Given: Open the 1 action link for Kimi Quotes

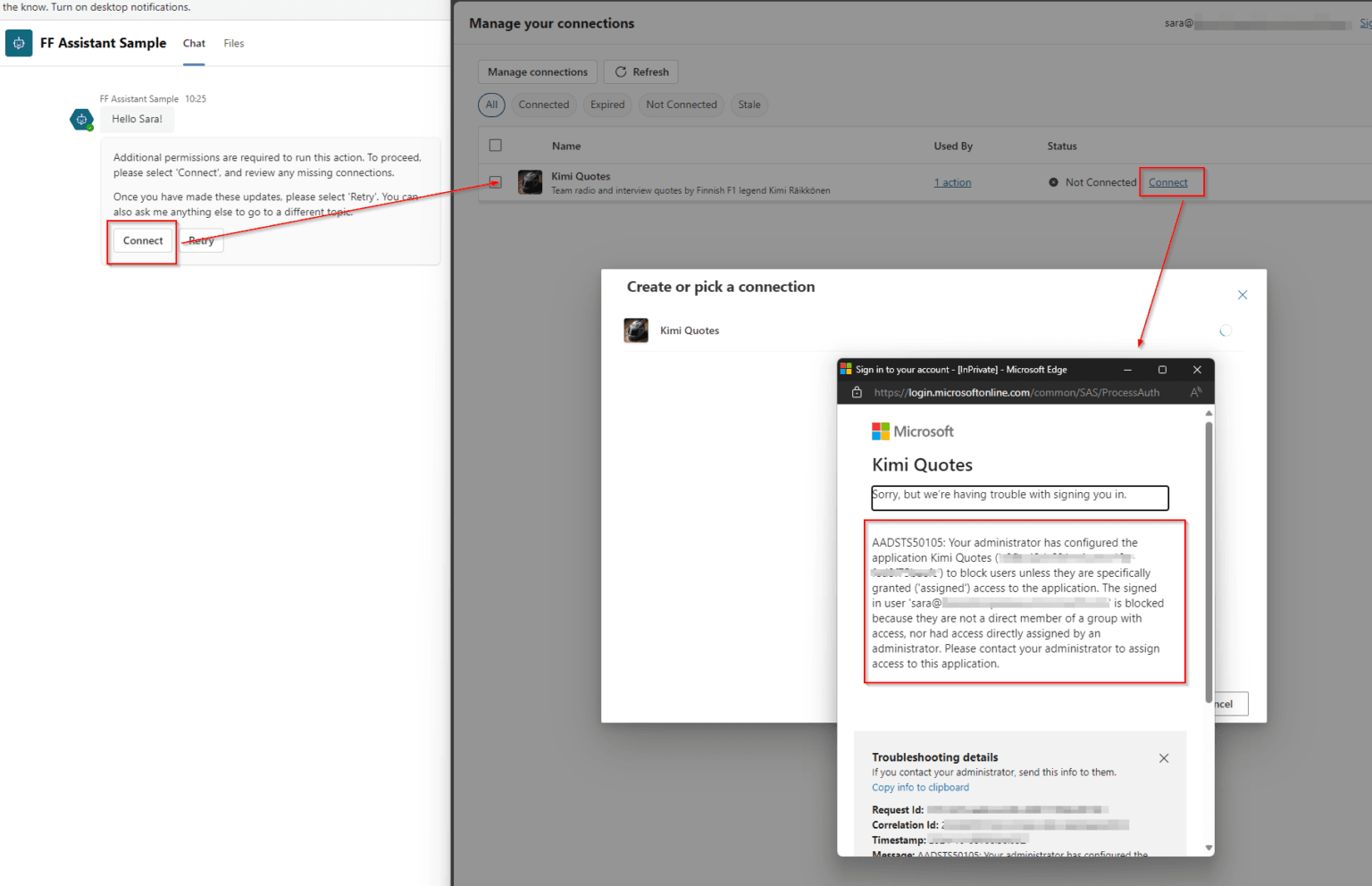Looking at the screenshot, I should pyautogui.click(x=952, y=181).
